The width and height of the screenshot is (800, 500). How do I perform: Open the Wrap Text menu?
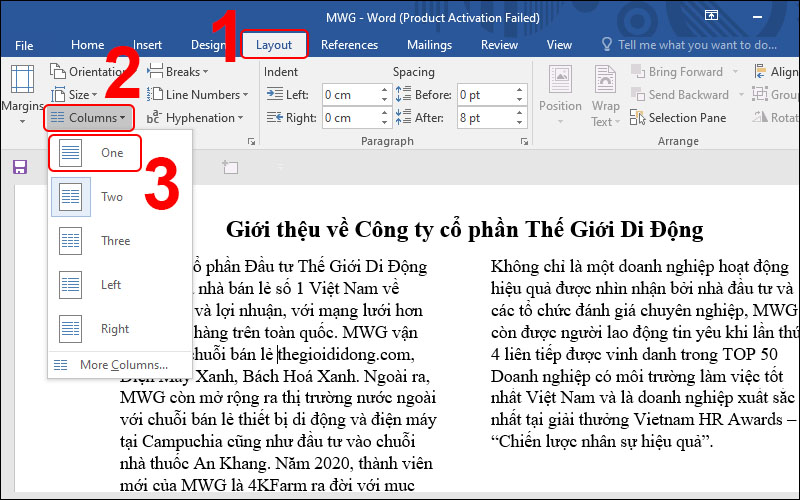pyautogui.click(x=606, y=96)
